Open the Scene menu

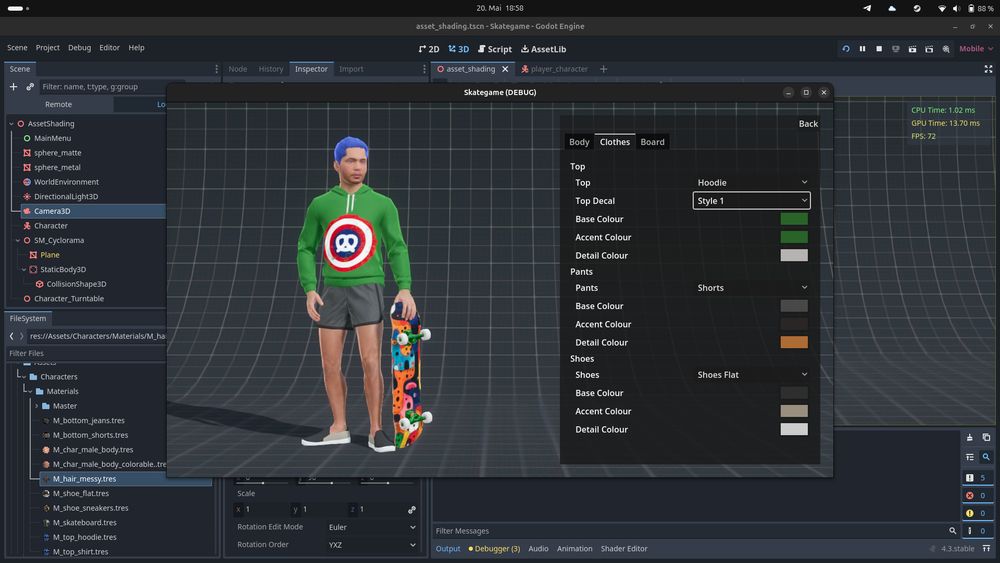(x=17, y=48)
